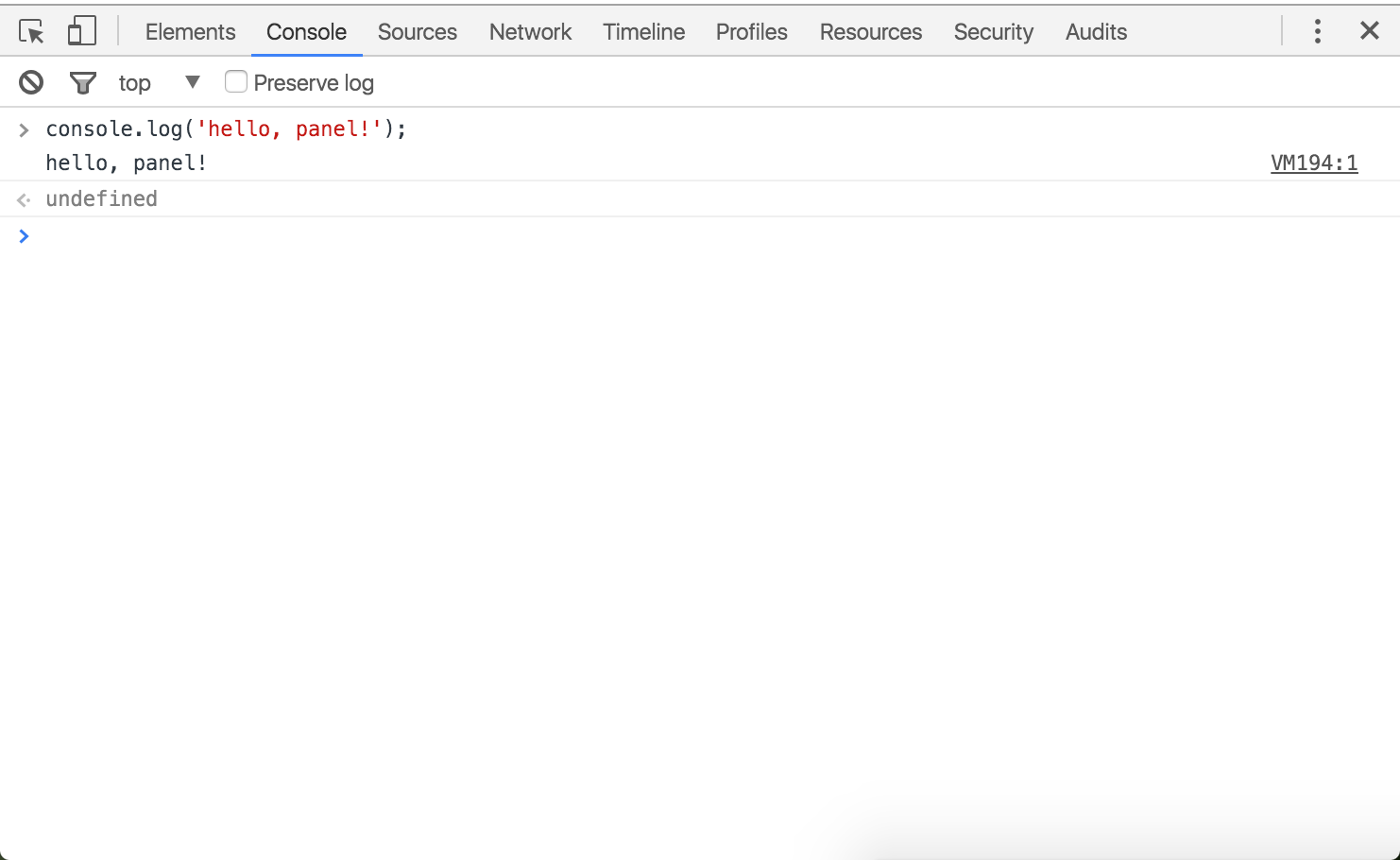The width and height of the screenshot is (1400, 860).
Task: Open the top execution context dropdown
Action: pos(161,83)
